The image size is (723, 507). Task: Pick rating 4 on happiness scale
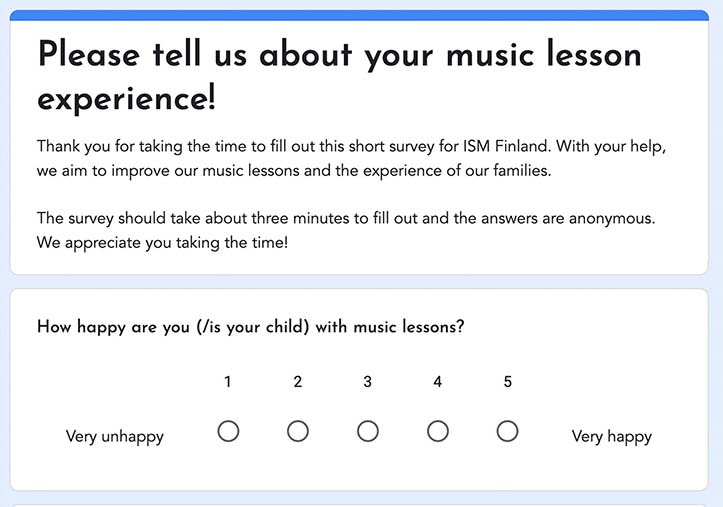pos(438,431)
